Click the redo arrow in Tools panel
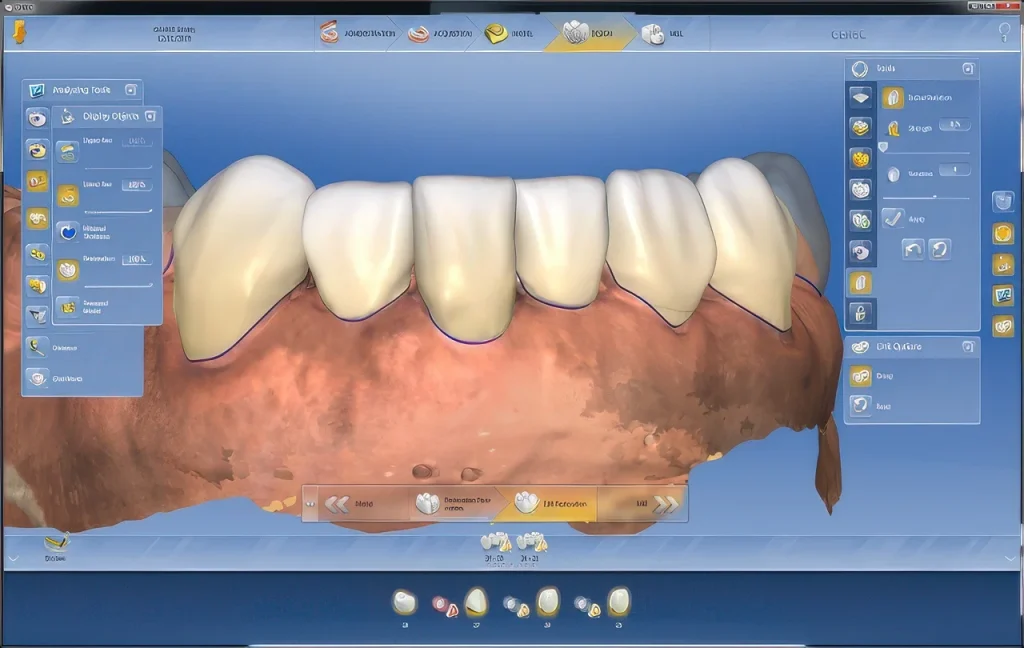 click(940, 249)
